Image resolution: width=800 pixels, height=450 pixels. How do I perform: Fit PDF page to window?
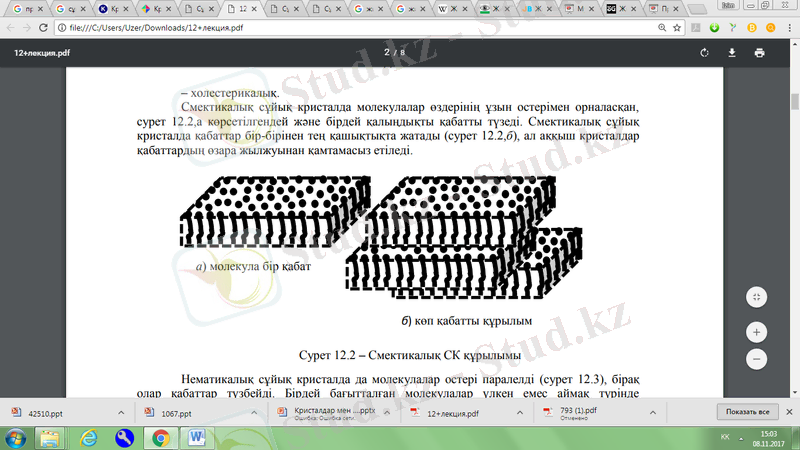[x=756, y=297]
